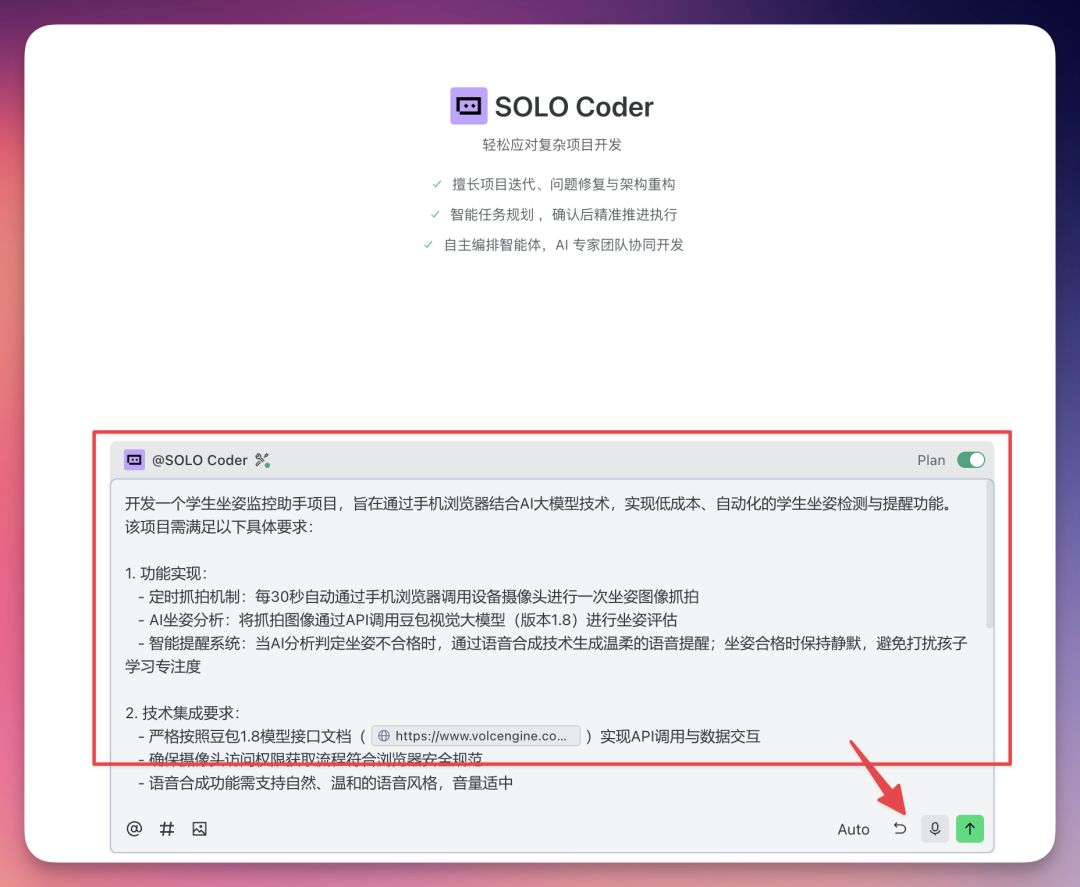Click the # hashtag context icon

(x=167, y=829)
